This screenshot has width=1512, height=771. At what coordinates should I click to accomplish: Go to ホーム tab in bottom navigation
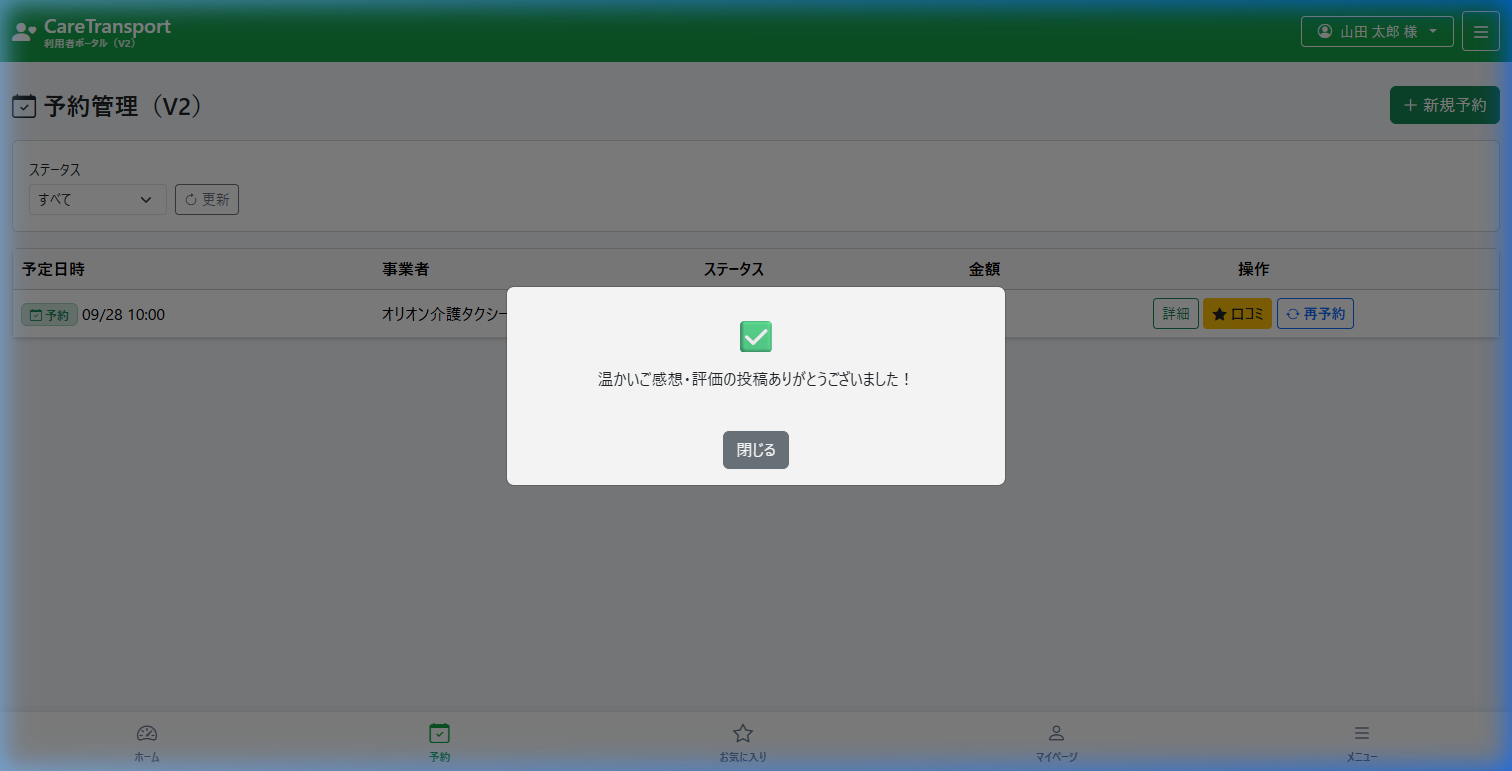(147, 743)
